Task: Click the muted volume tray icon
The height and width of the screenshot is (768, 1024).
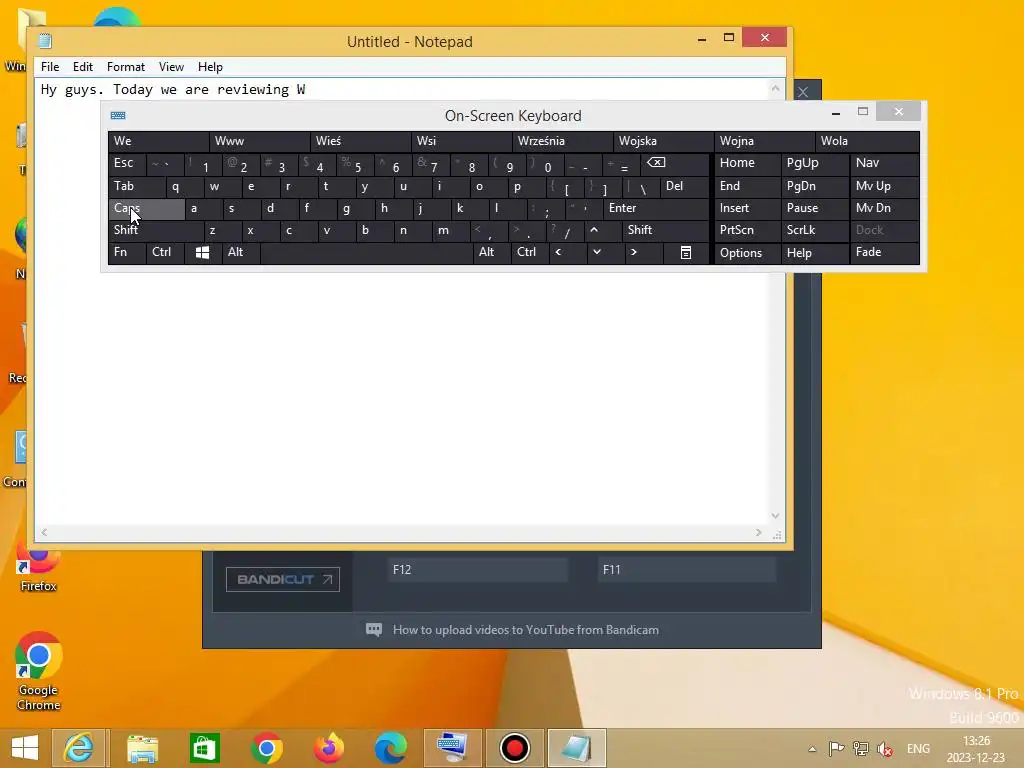Action: [x=885, y=749]
